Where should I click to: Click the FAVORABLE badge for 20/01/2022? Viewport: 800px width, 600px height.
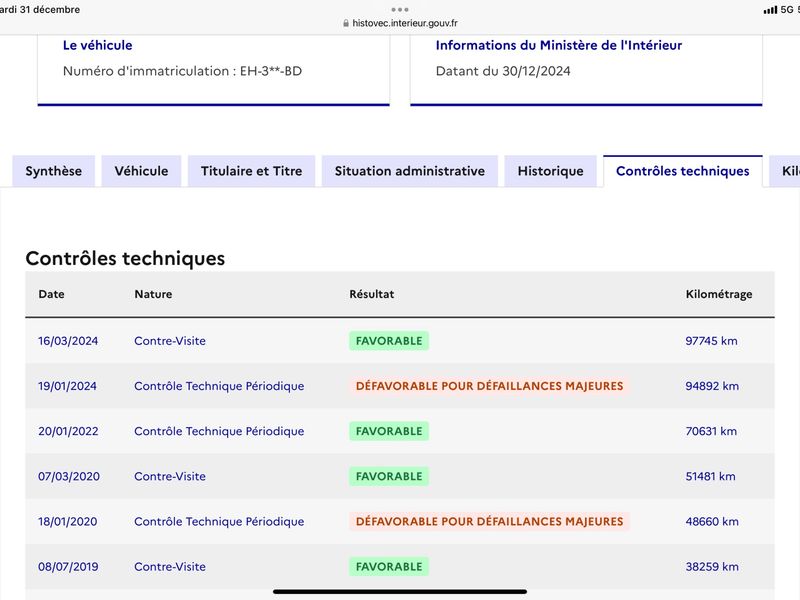coord(389,431)
